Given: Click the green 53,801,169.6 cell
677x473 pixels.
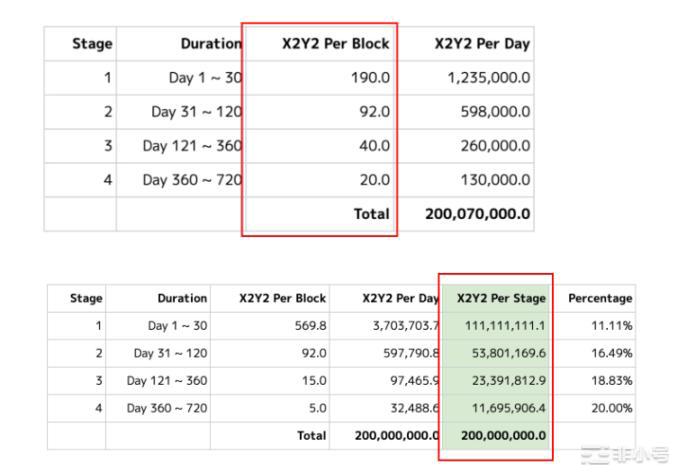Looking at the screenshot, I should coord(505,353).
